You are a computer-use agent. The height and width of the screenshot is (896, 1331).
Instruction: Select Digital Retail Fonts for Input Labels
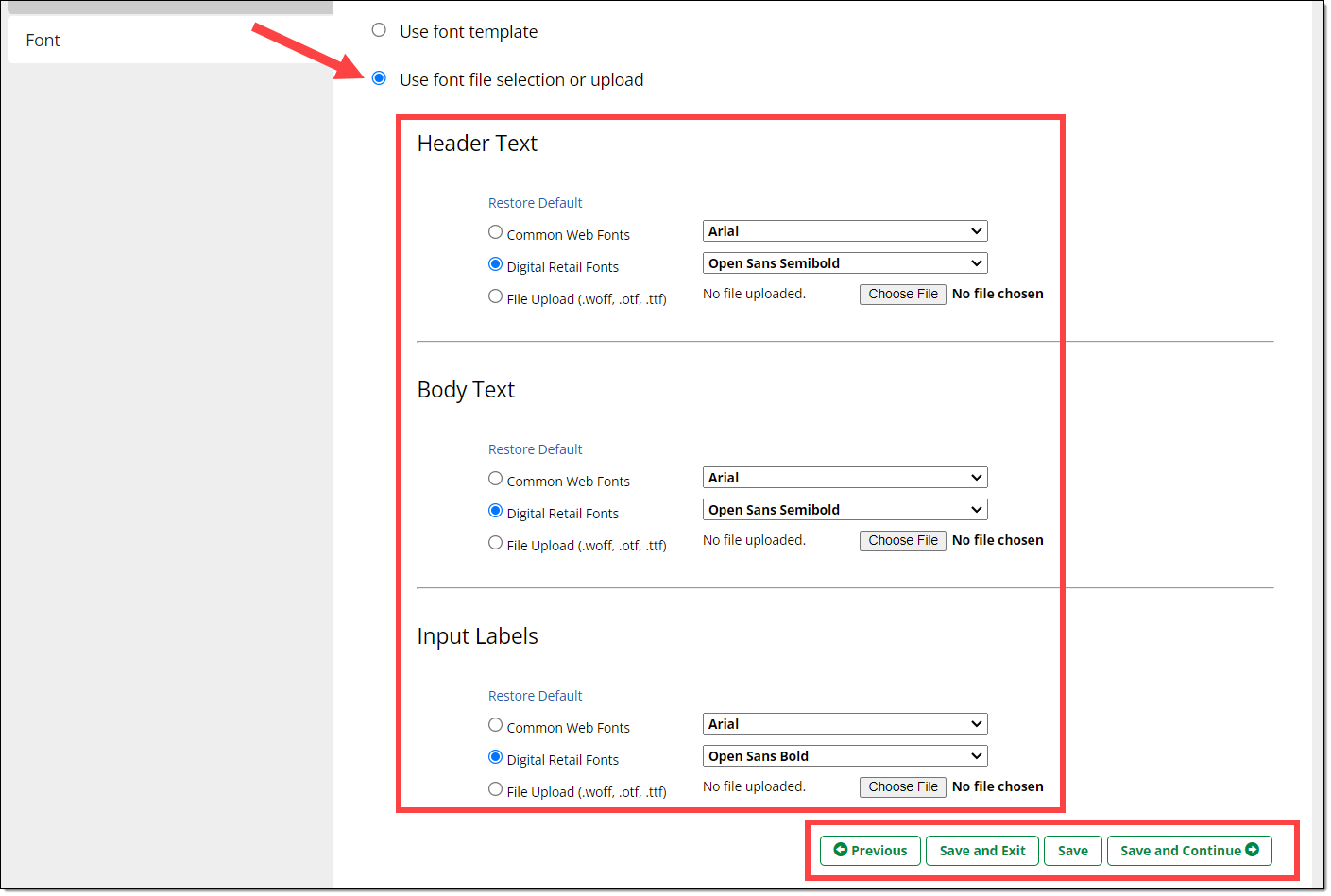[495, 757]
